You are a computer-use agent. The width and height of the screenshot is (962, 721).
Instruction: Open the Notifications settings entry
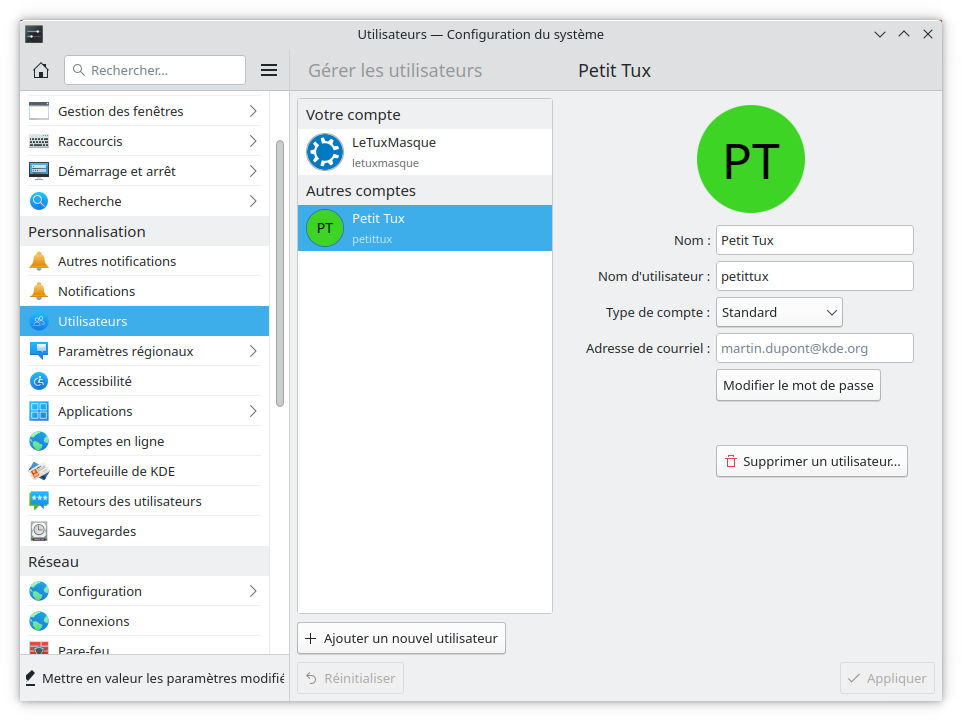point(144,291)
